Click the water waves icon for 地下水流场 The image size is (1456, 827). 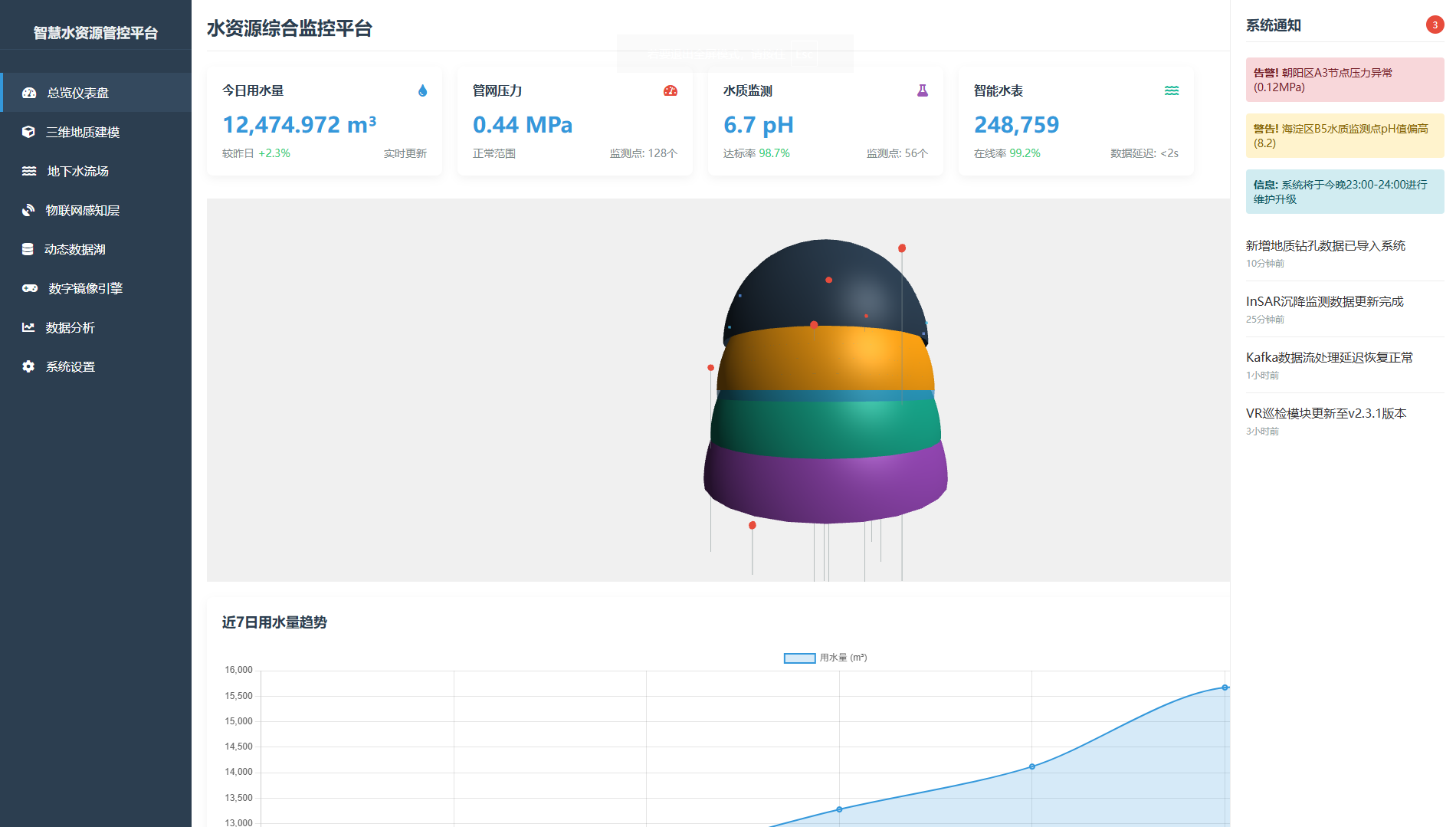point(29,171)
